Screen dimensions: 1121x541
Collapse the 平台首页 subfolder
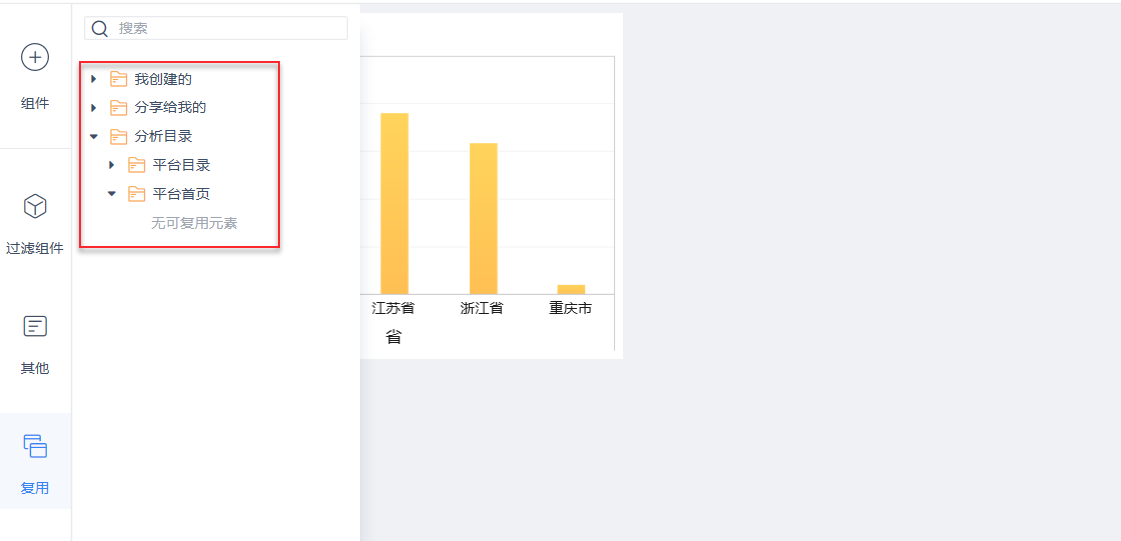point(112,194)
